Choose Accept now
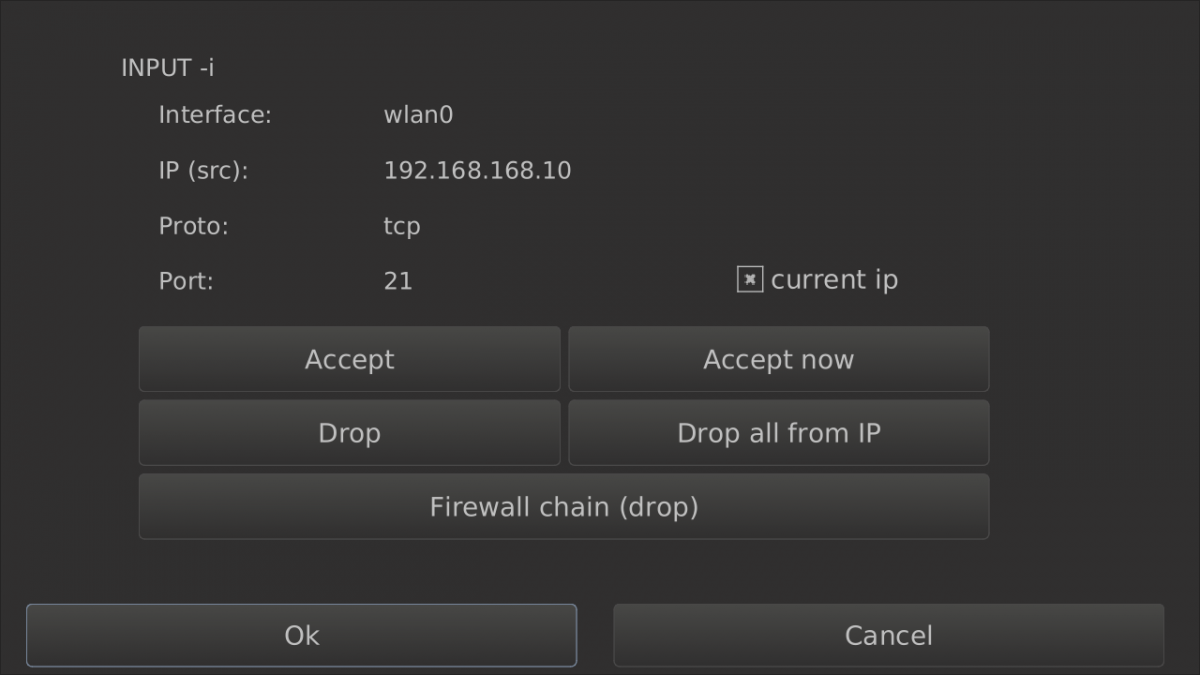1200x675 pixels. [778, 359]
